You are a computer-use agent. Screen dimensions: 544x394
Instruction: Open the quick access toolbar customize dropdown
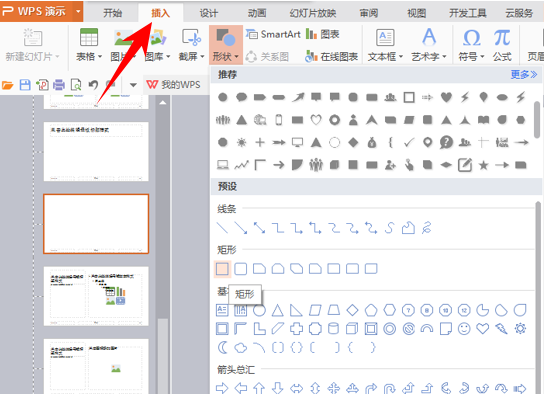133,85
